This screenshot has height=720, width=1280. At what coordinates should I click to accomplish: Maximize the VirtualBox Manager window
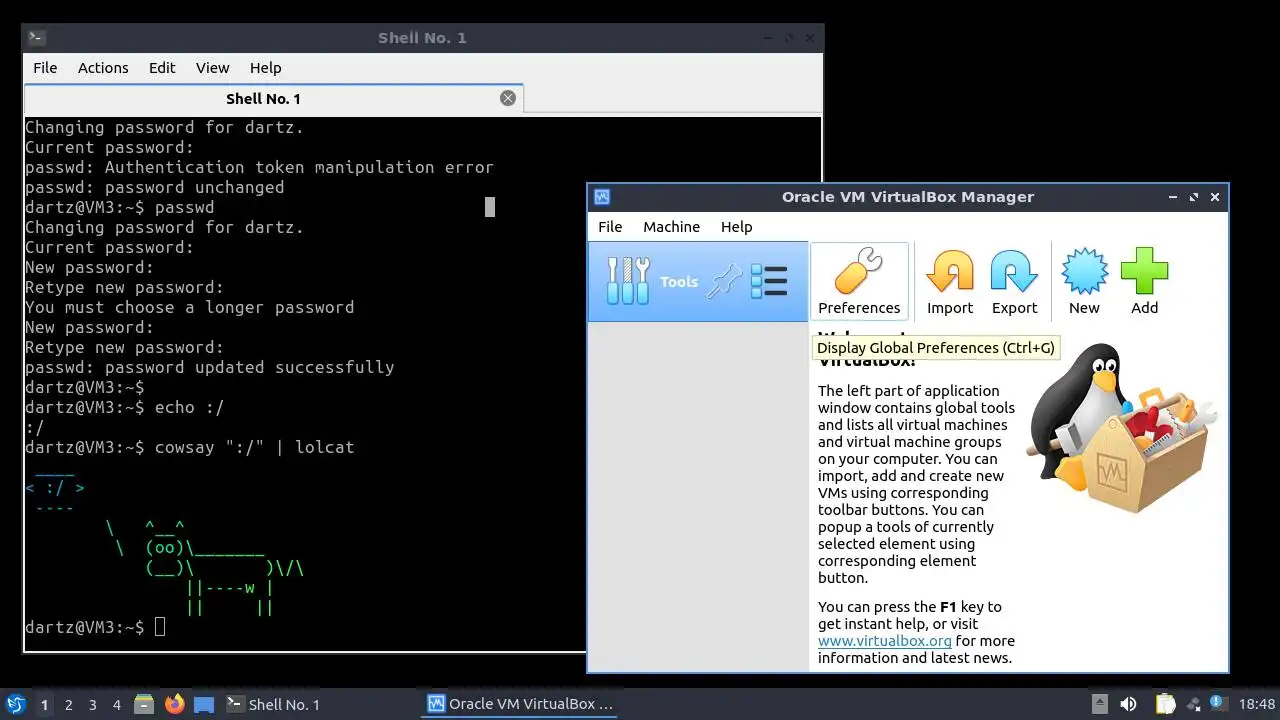pyautogui.click(x=1194, y=197)
